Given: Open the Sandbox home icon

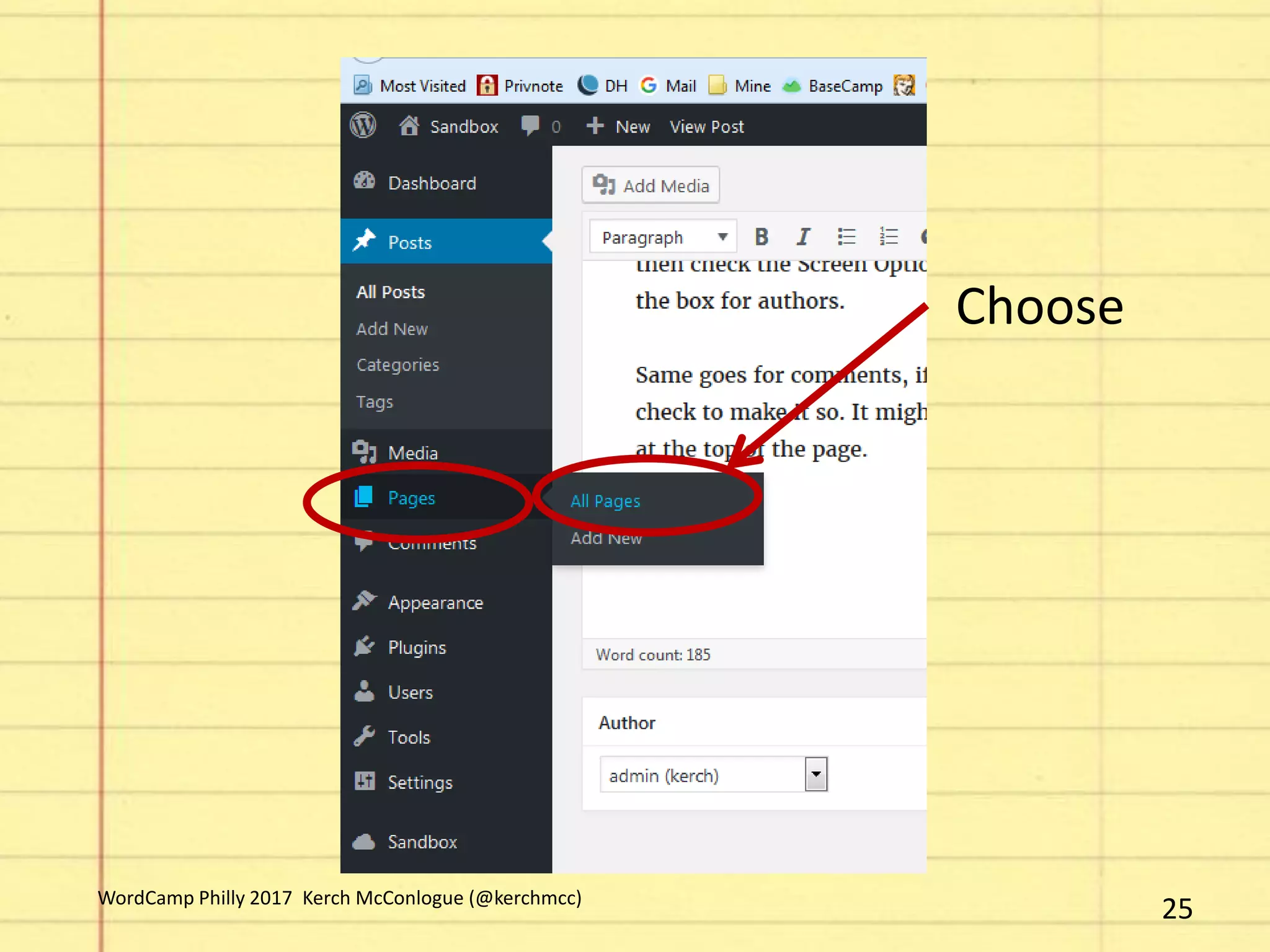Looking at the screenshot, I should pos(409,126).
